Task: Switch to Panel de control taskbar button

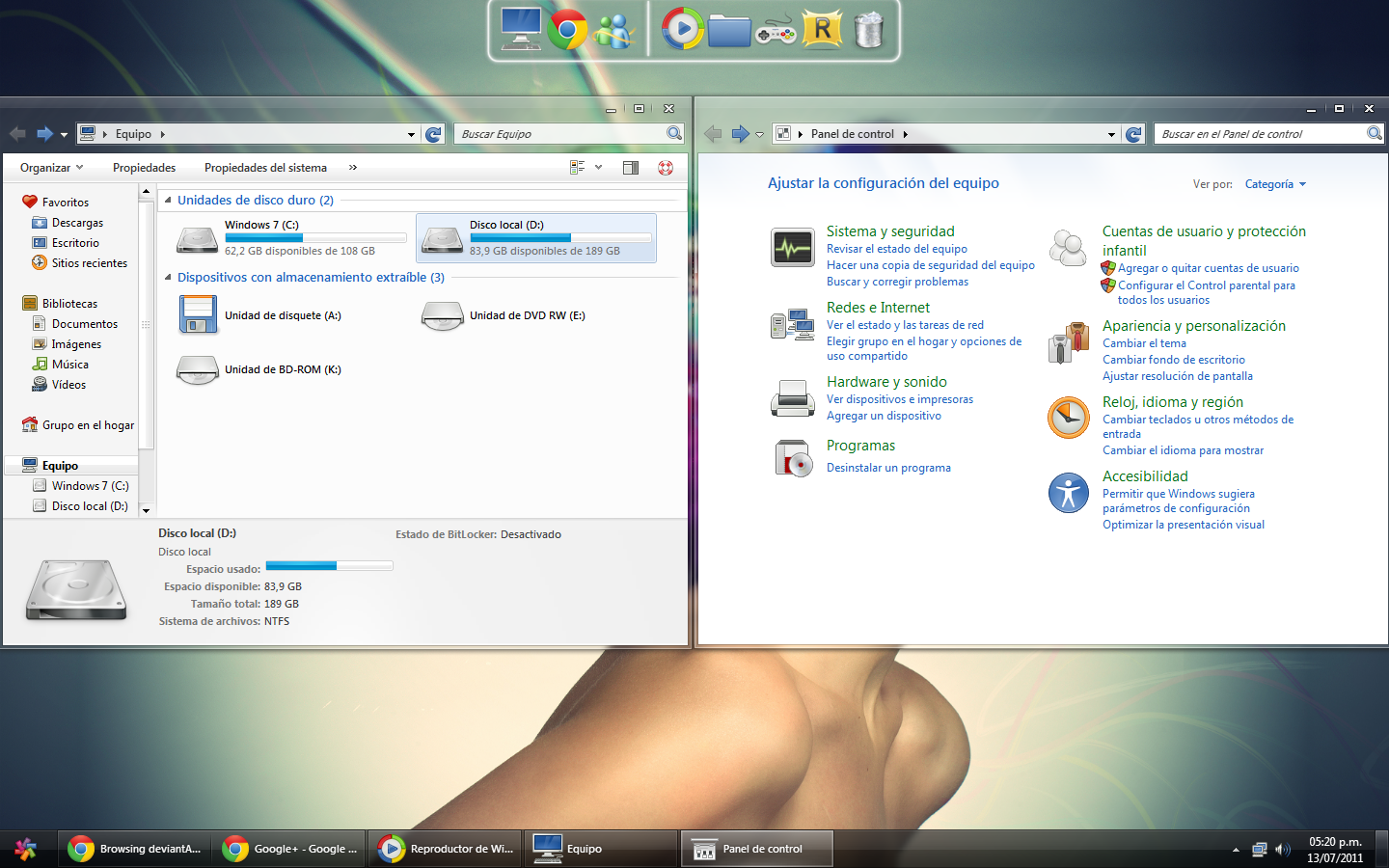Action: [x=757, y=849]
